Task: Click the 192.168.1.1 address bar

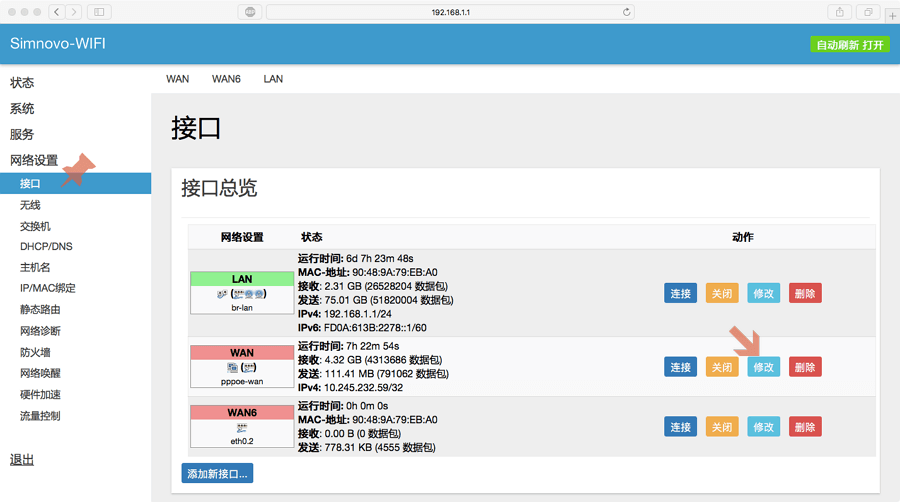Action: click(450, 12)
